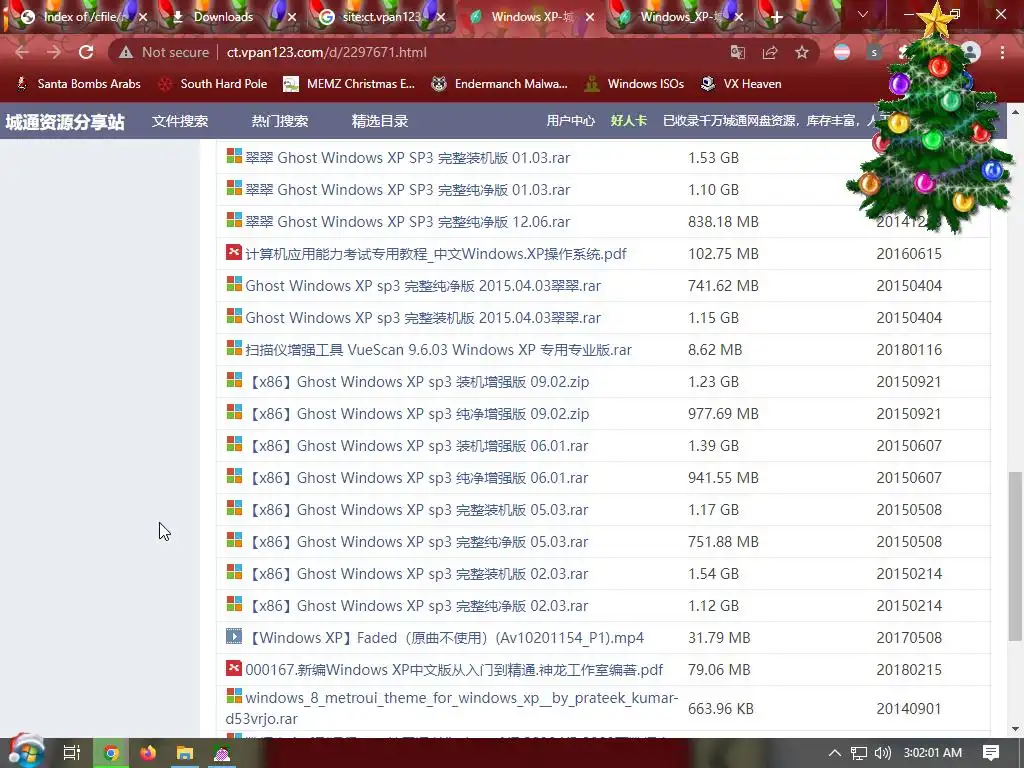Open 文件搜索 menu item
1024x768 pixels.
tap(180, 121)
